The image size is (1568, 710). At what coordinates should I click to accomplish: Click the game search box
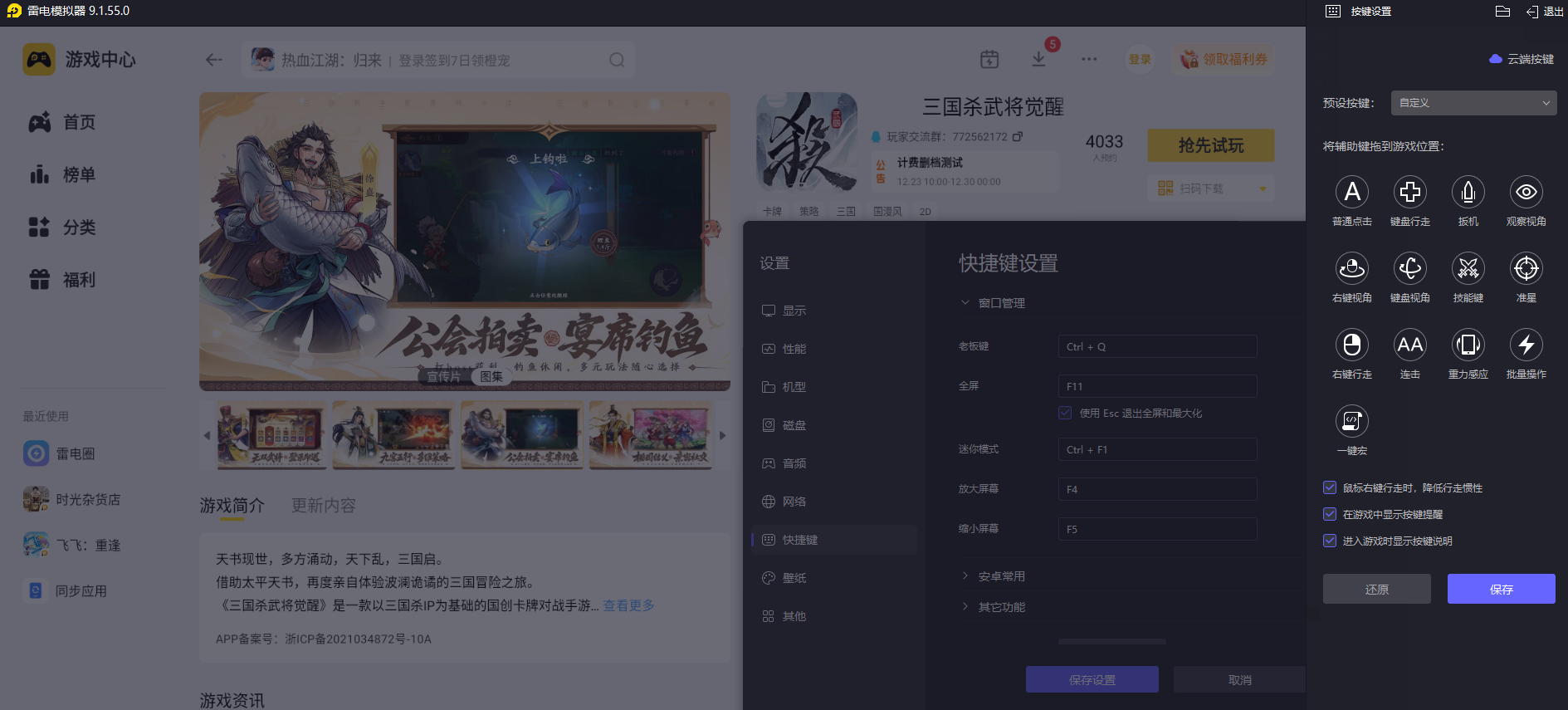[x=438, y=60]
